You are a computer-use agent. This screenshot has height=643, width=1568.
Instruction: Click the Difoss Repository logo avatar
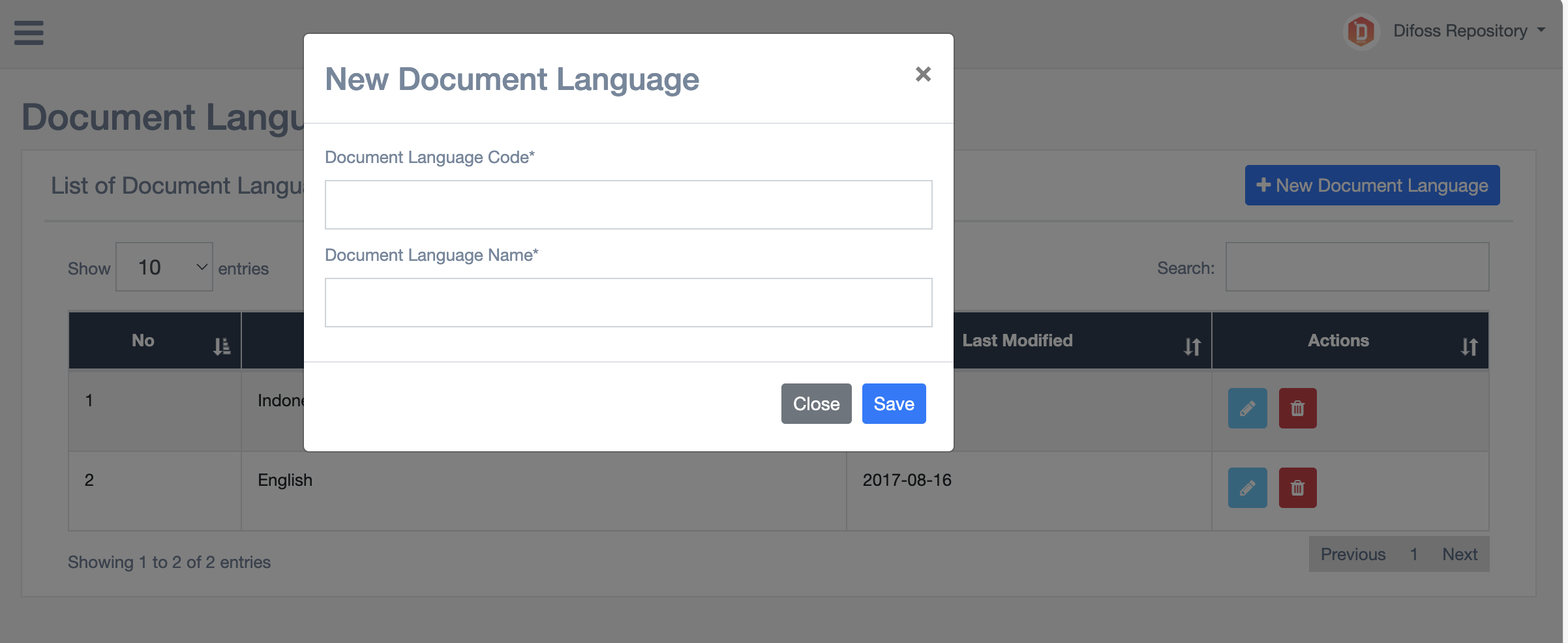pos(1361,31)
